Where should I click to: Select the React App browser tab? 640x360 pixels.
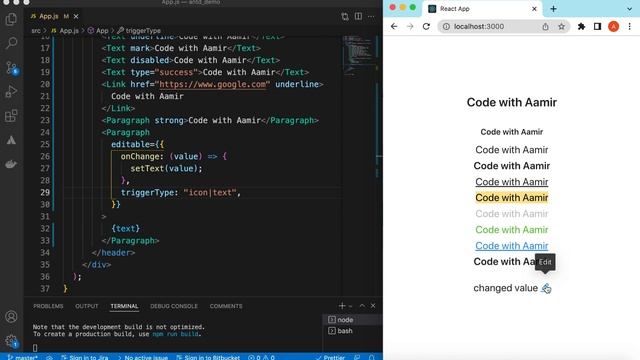pyautogui.click(x=482, y=9)
